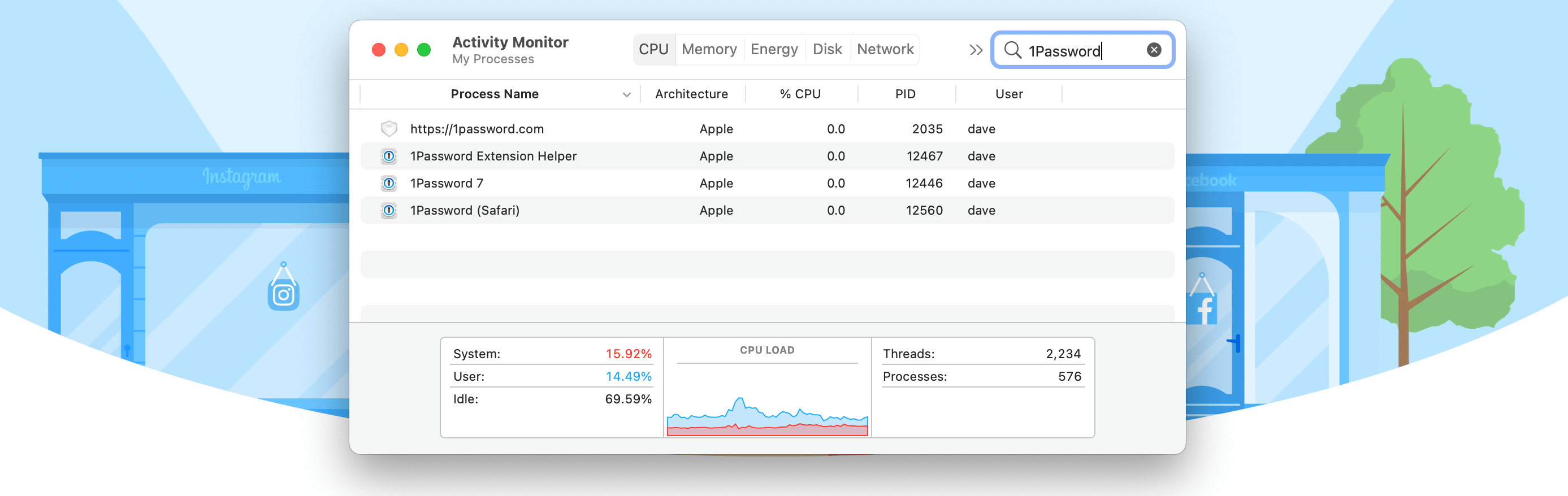Select the 1Password (Safari) process row
Viewport: 1568px width, 496px height.
pos(767,211)
